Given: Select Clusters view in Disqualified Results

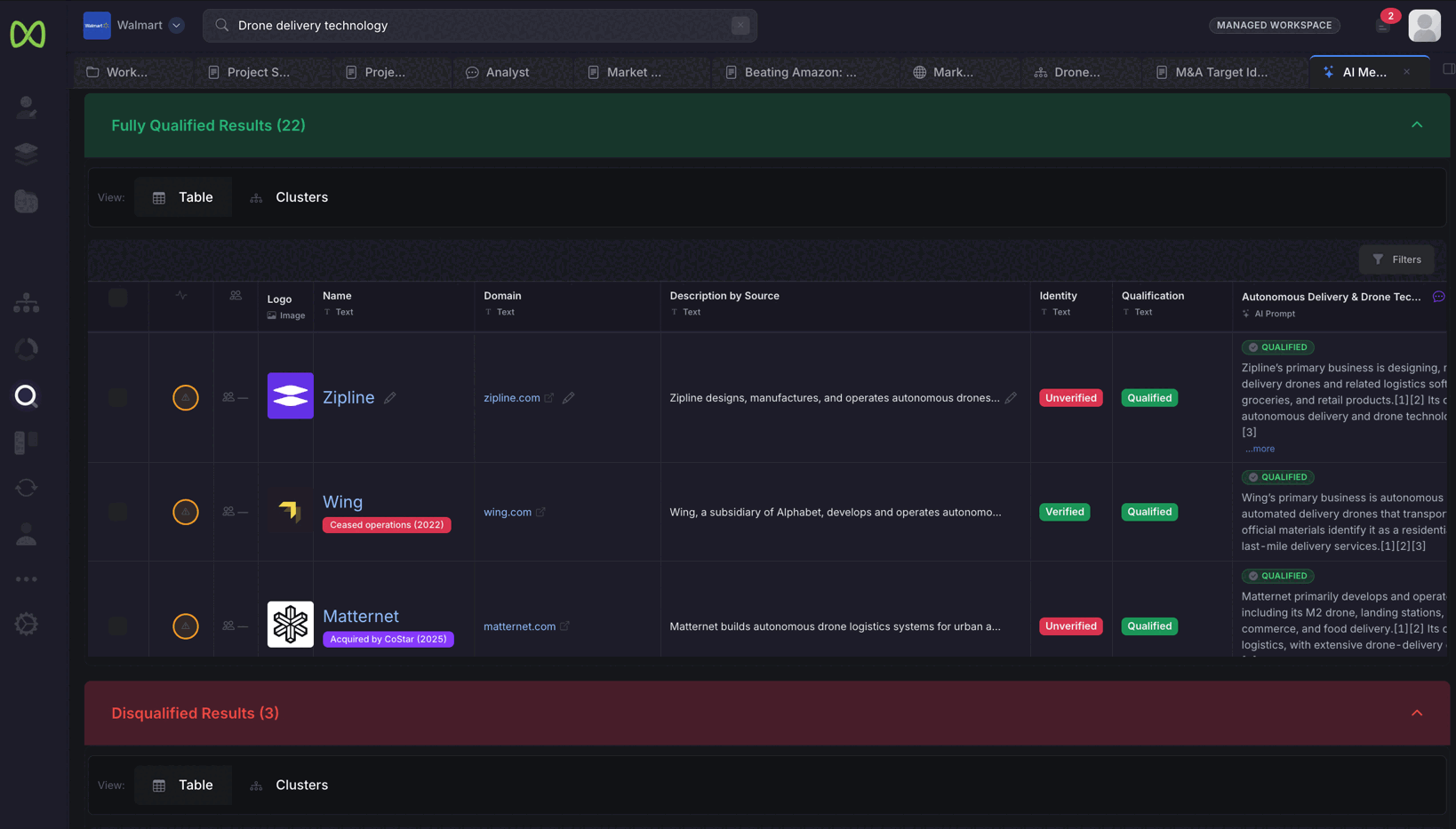Looking at the screenshot, I should [x=289, y=785].
